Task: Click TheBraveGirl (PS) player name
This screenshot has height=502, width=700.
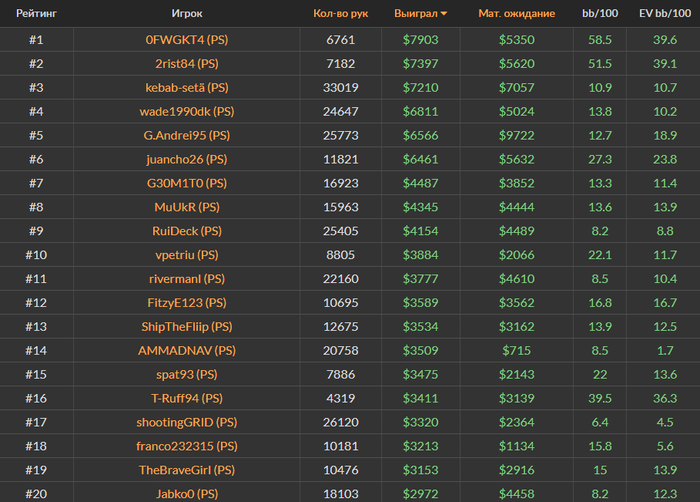Action: pos(187,470)
